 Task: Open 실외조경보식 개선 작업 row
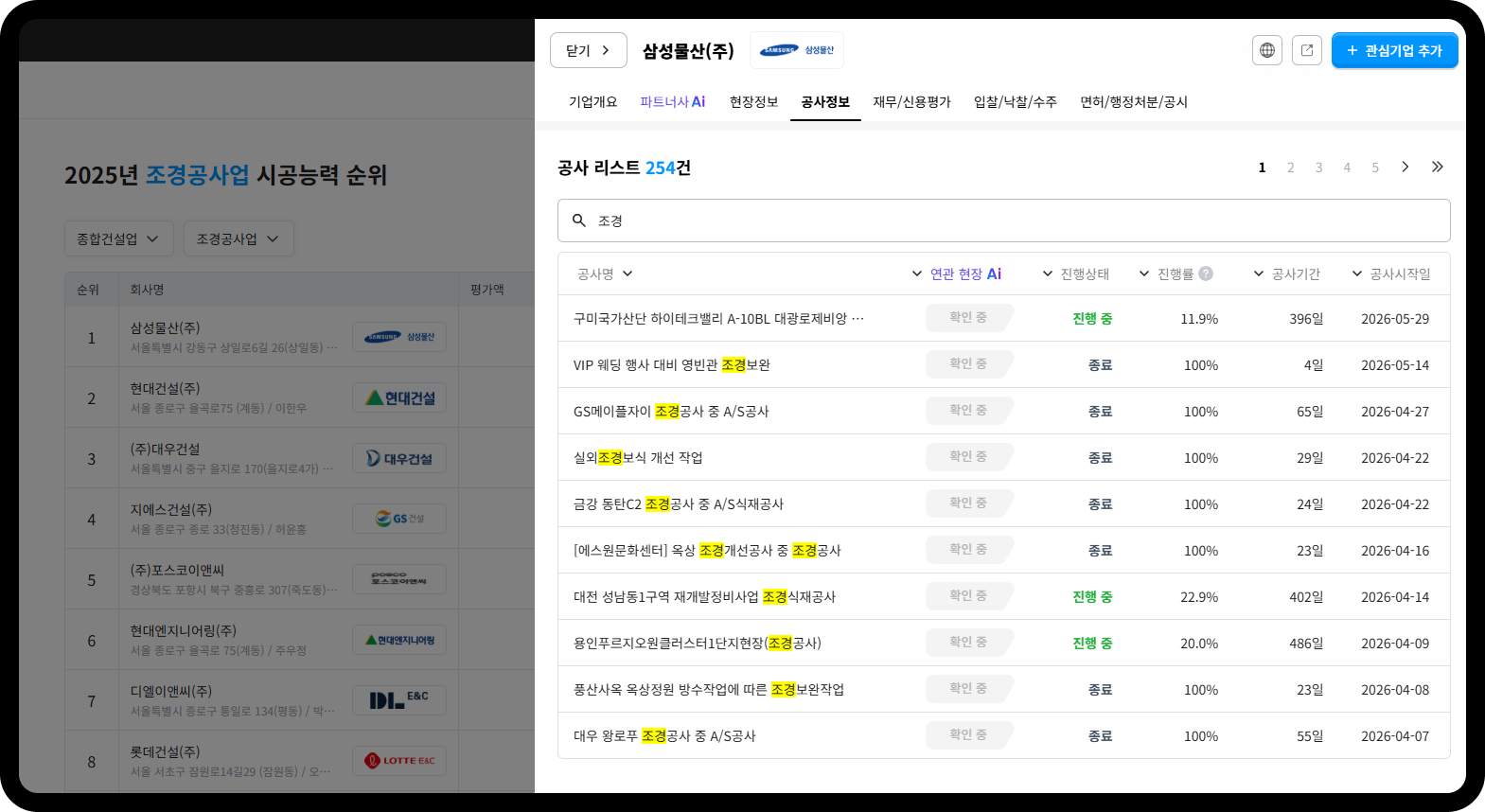pyautogui.click(x=1004, y=458)
